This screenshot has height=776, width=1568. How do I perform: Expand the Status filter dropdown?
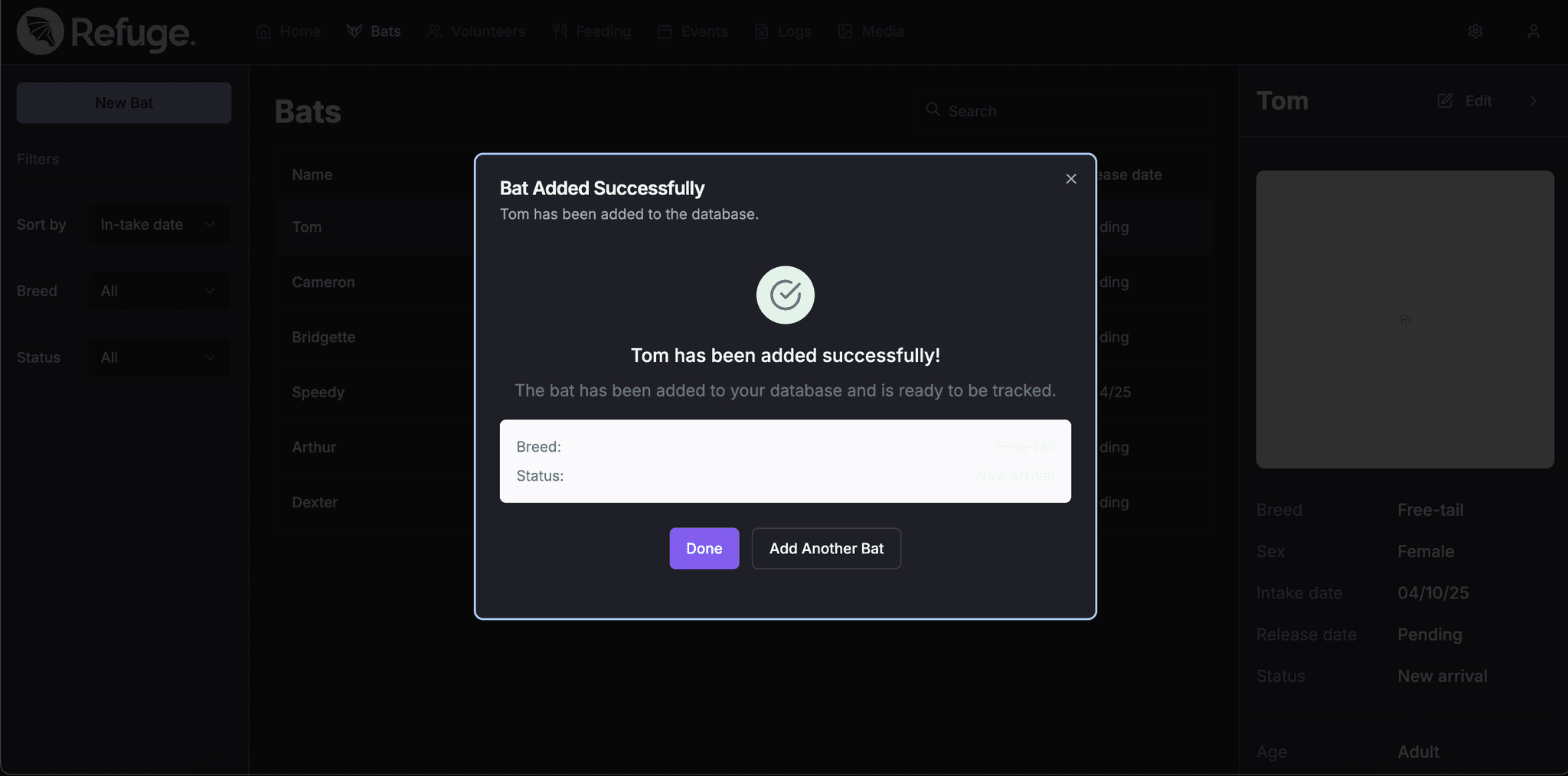pos(159,357)
